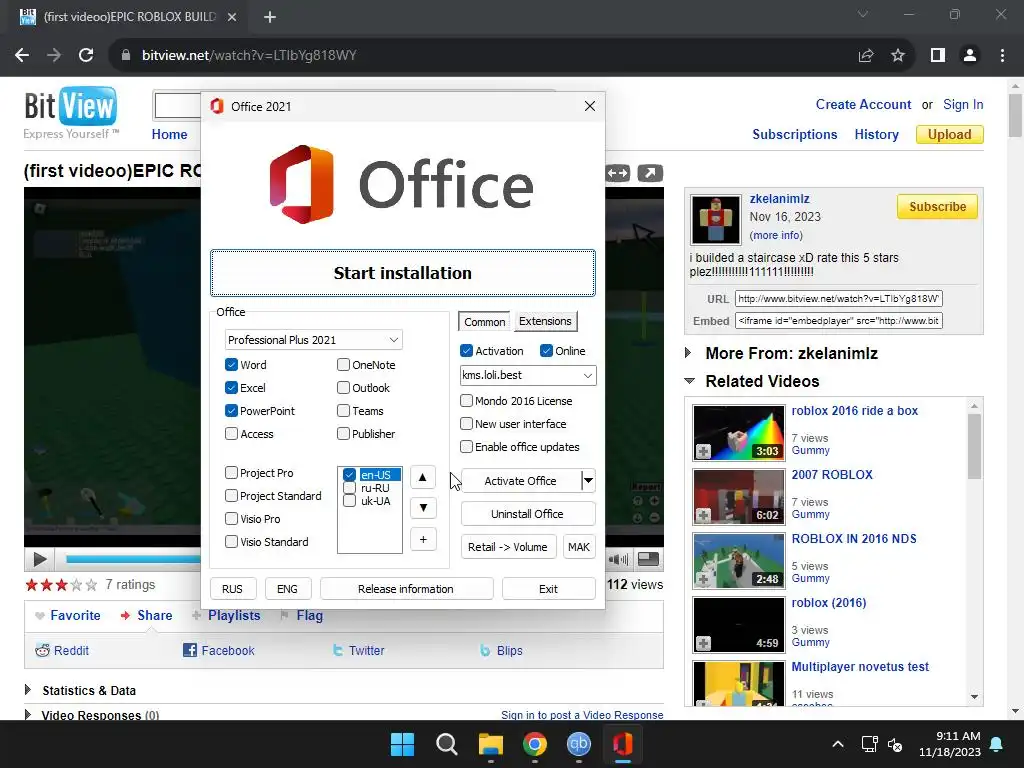
Task: Click the video URL input field
Action: pyautogui.click(x=839, y=298)
